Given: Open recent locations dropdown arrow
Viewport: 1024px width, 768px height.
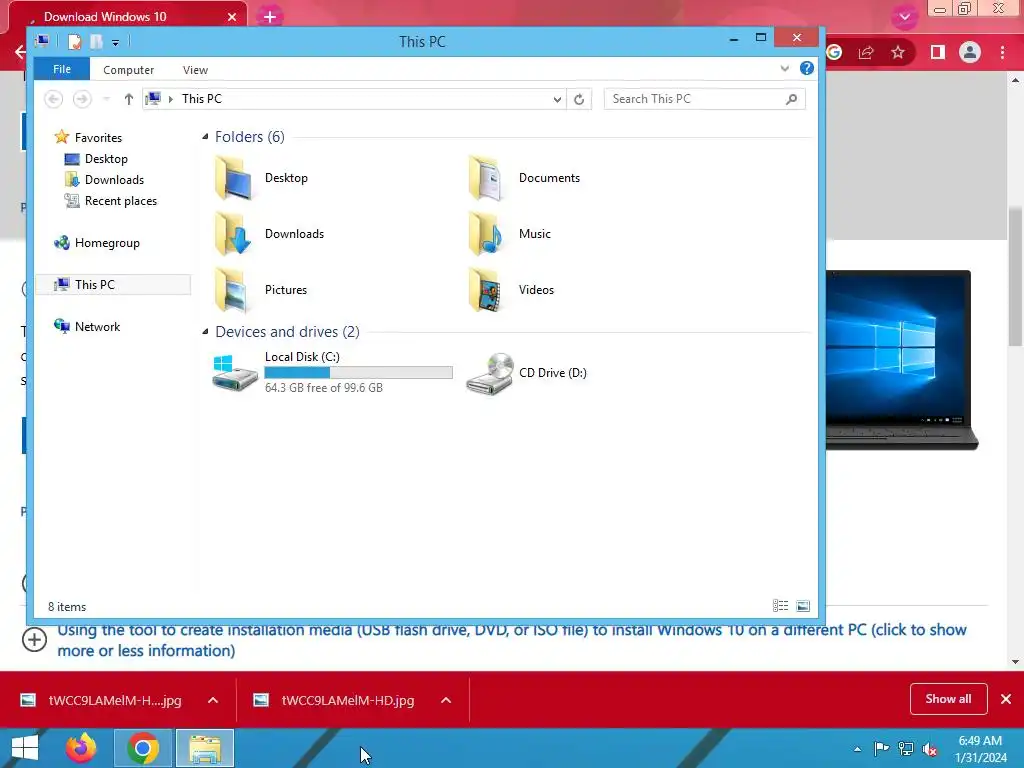Looking at the screenshot, I should (x=106, y=99).
